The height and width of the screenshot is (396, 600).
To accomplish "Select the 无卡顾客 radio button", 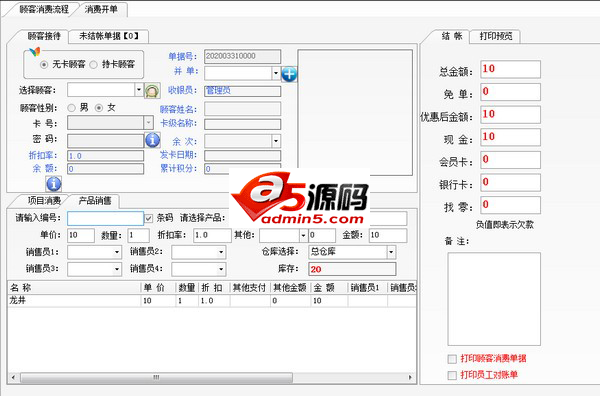I will coord(44,65).
